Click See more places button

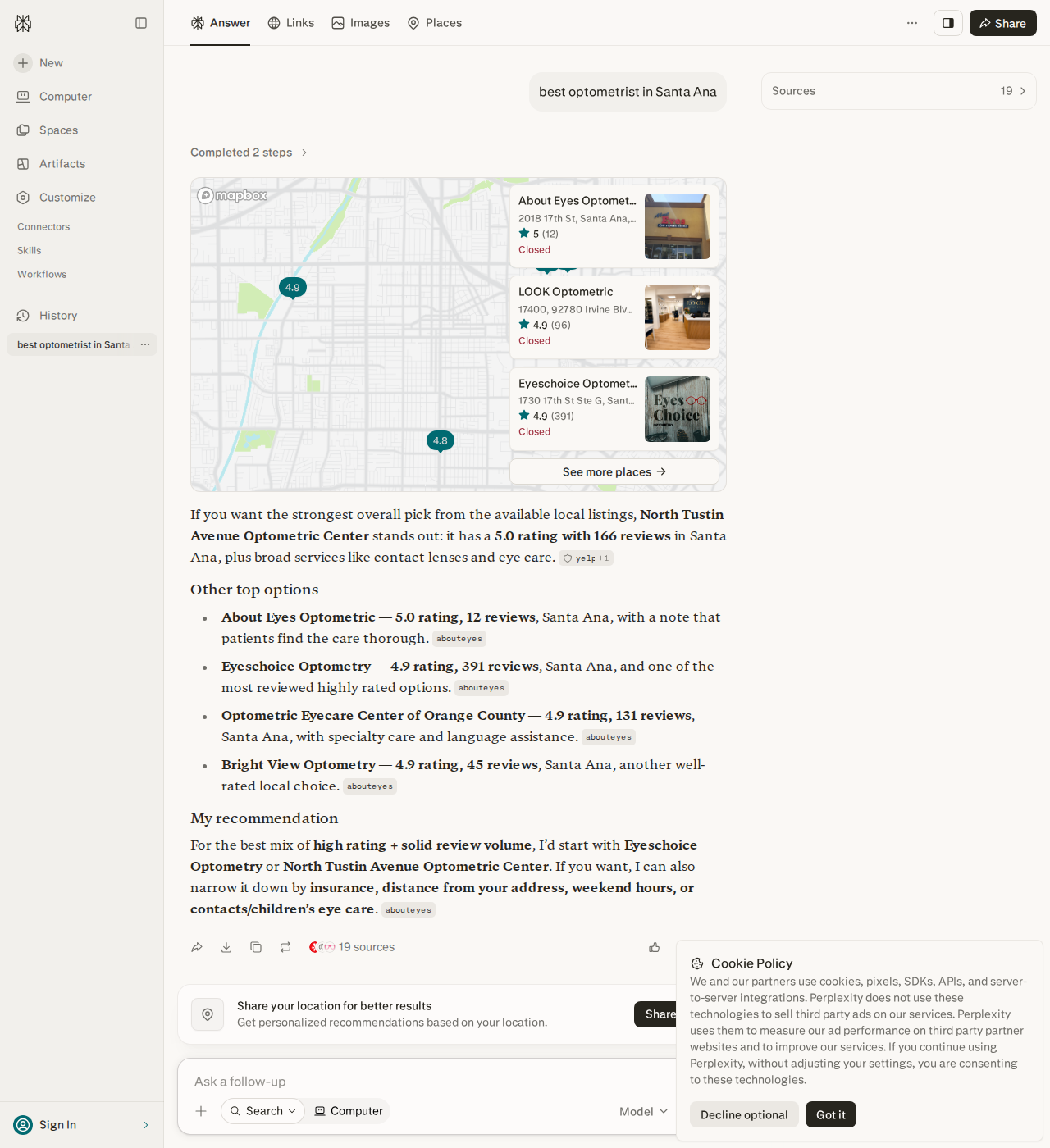coord(614,471)
